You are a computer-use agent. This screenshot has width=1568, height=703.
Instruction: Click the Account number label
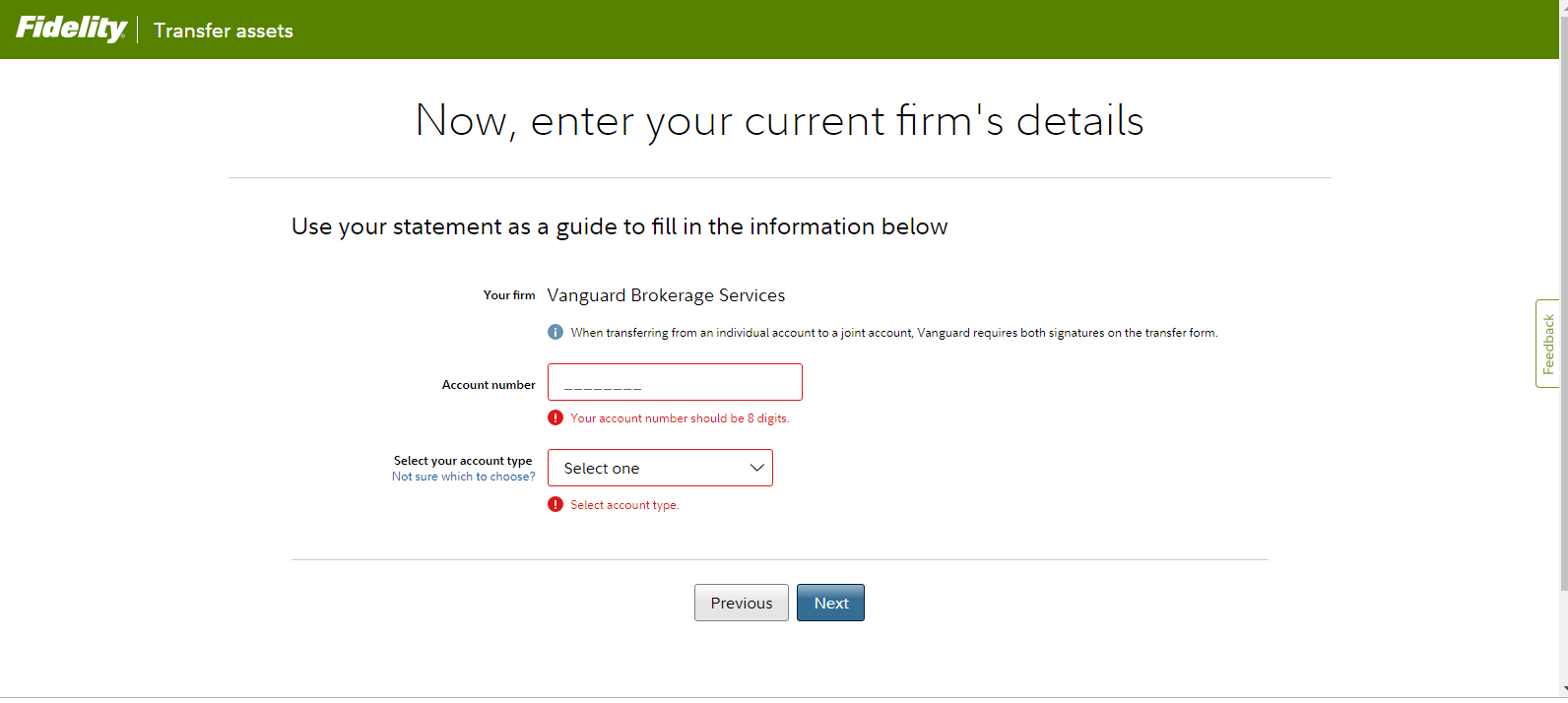489,385
